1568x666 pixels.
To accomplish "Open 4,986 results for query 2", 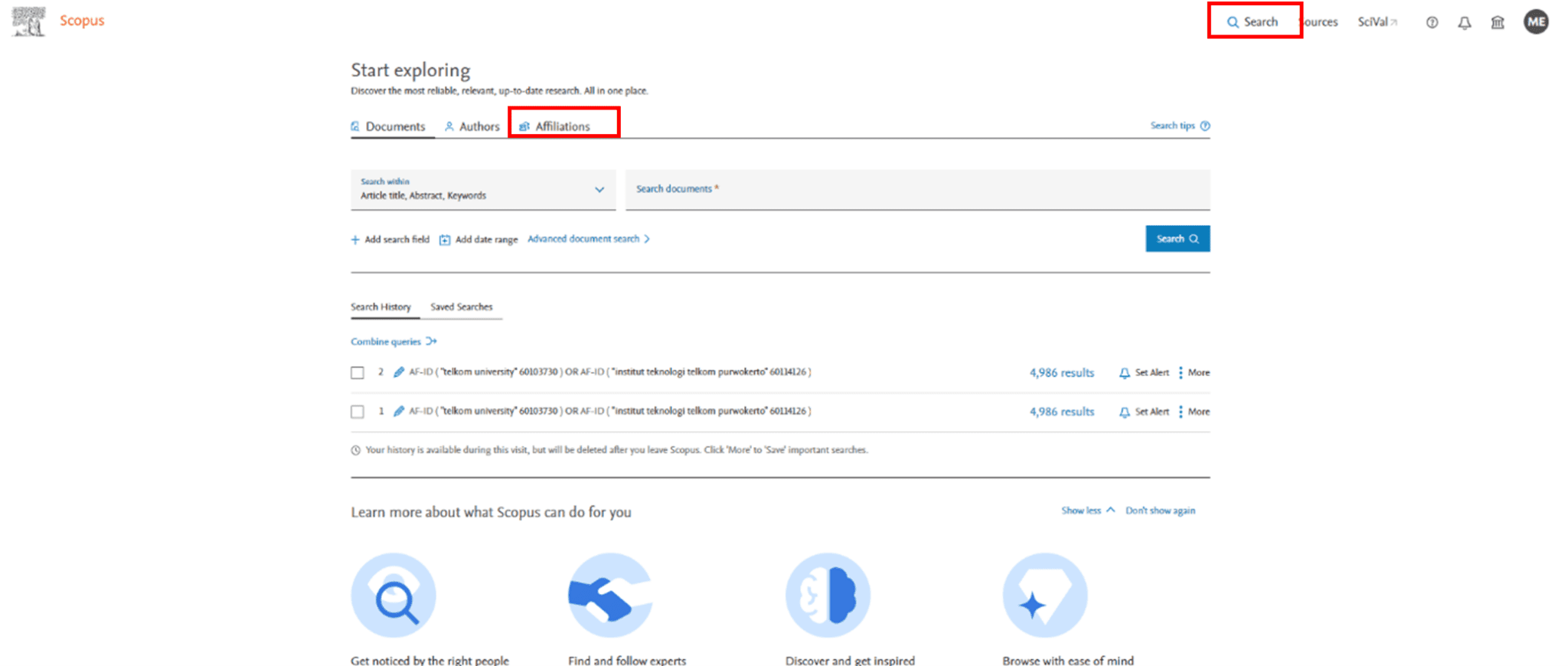I will click(1061, 373).
